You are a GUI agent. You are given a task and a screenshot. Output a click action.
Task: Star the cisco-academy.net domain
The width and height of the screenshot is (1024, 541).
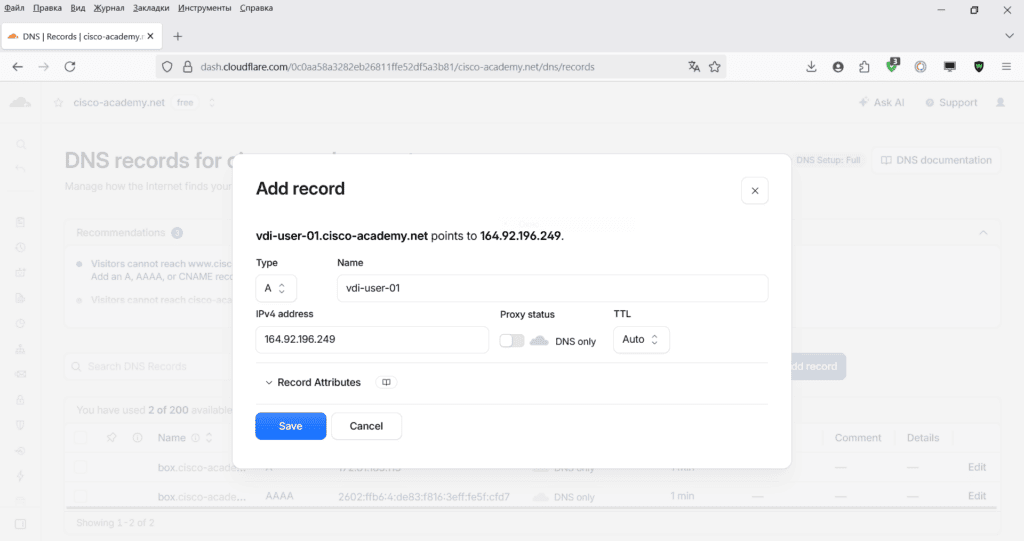click(58, 103)
